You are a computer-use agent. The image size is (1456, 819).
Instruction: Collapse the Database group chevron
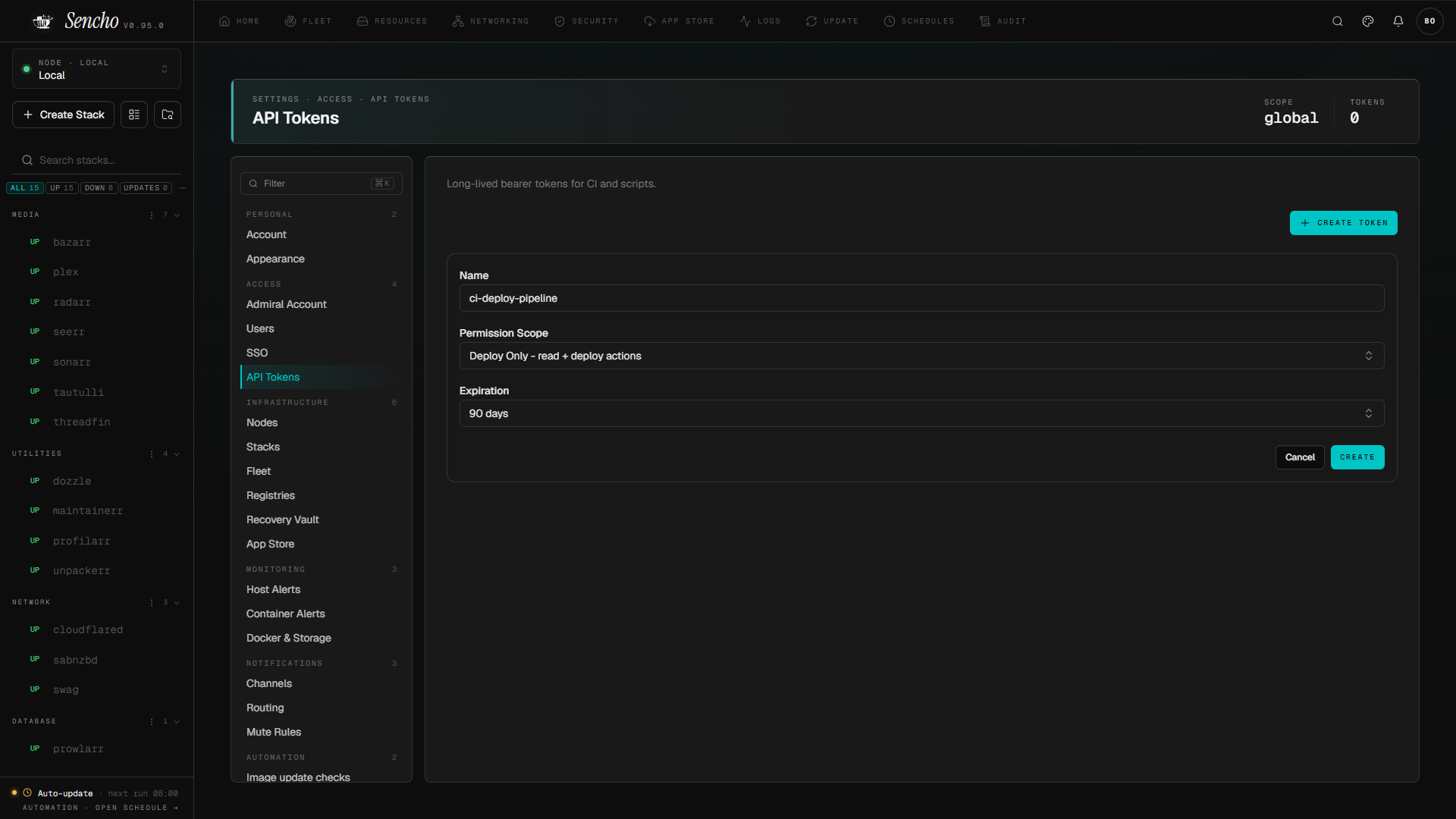click(x=177, y=722)
